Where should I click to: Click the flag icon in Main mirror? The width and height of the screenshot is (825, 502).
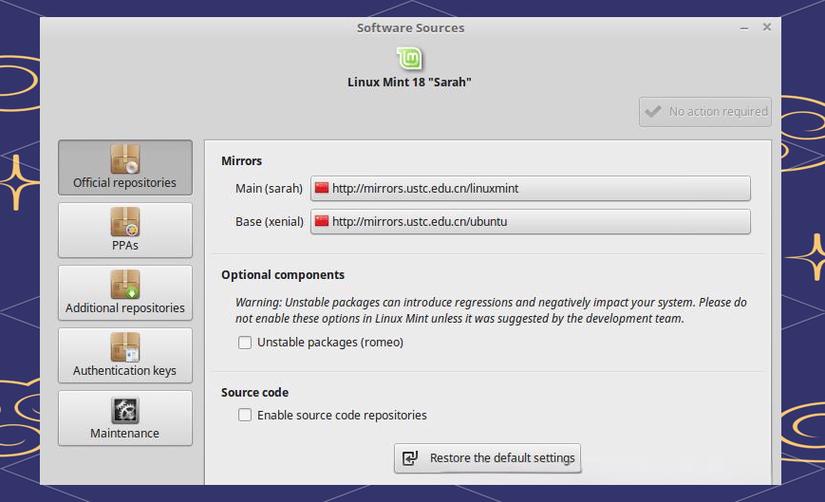[321, 188]
